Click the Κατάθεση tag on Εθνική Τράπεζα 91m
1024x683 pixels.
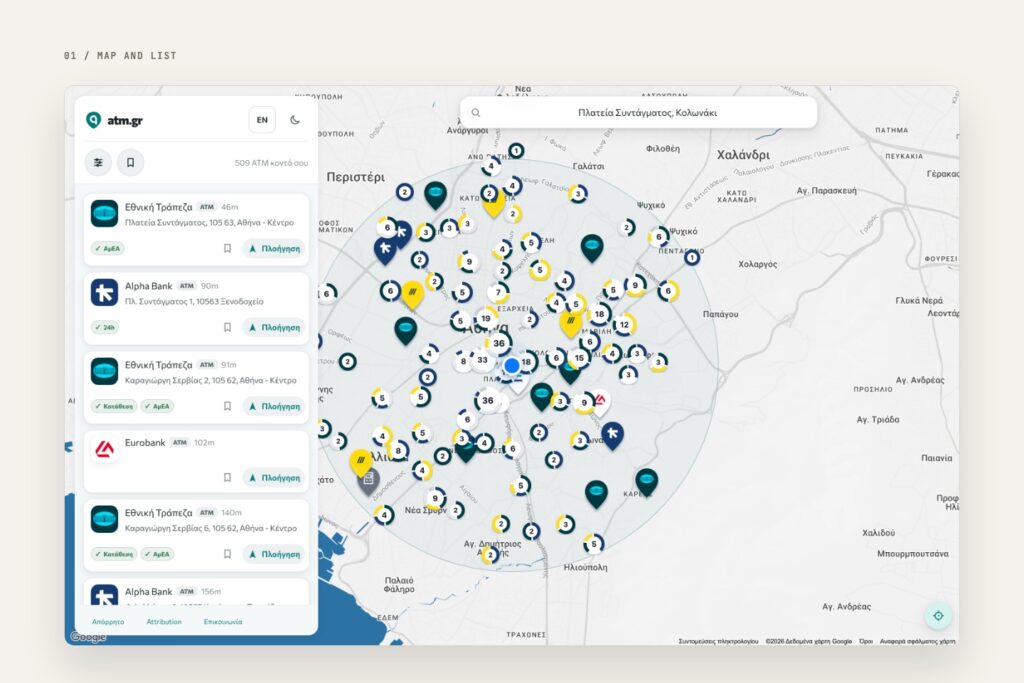(114, 406)
